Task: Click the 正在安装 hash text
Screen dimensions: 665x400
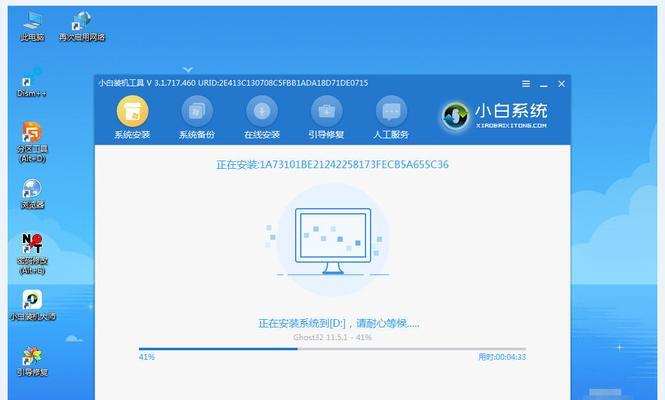Action: [x=332, y=165]
